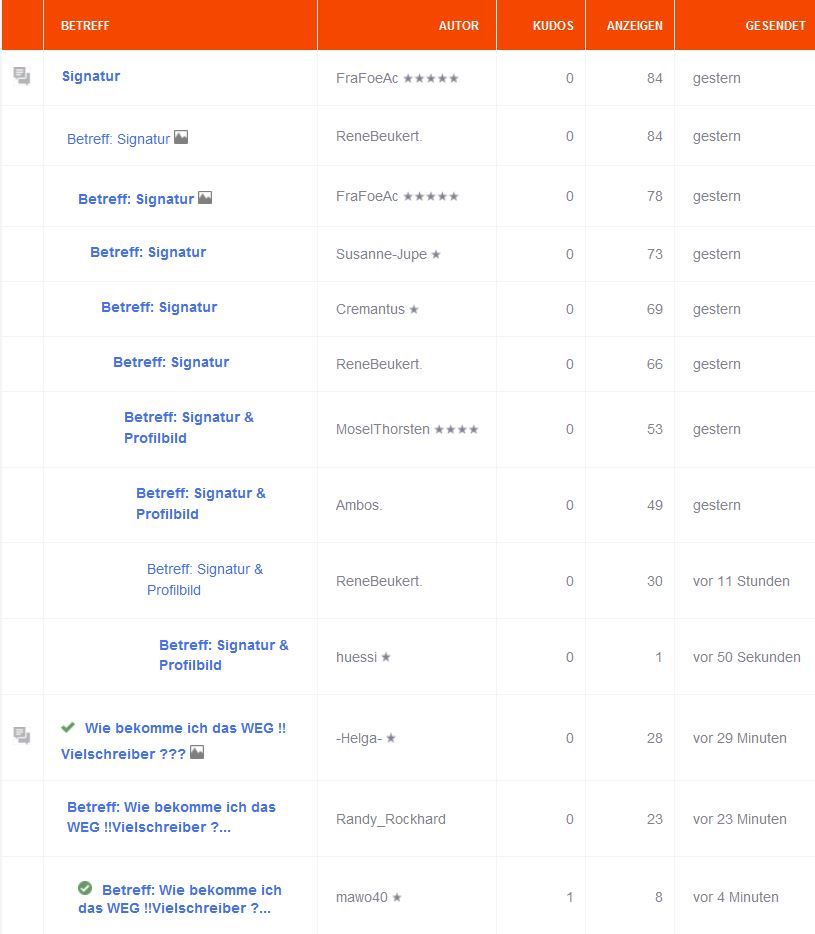This screenshot has width=815, height=934.
Task: Click accepted solution badge on mawo40's reply
Action: [85, 888]
